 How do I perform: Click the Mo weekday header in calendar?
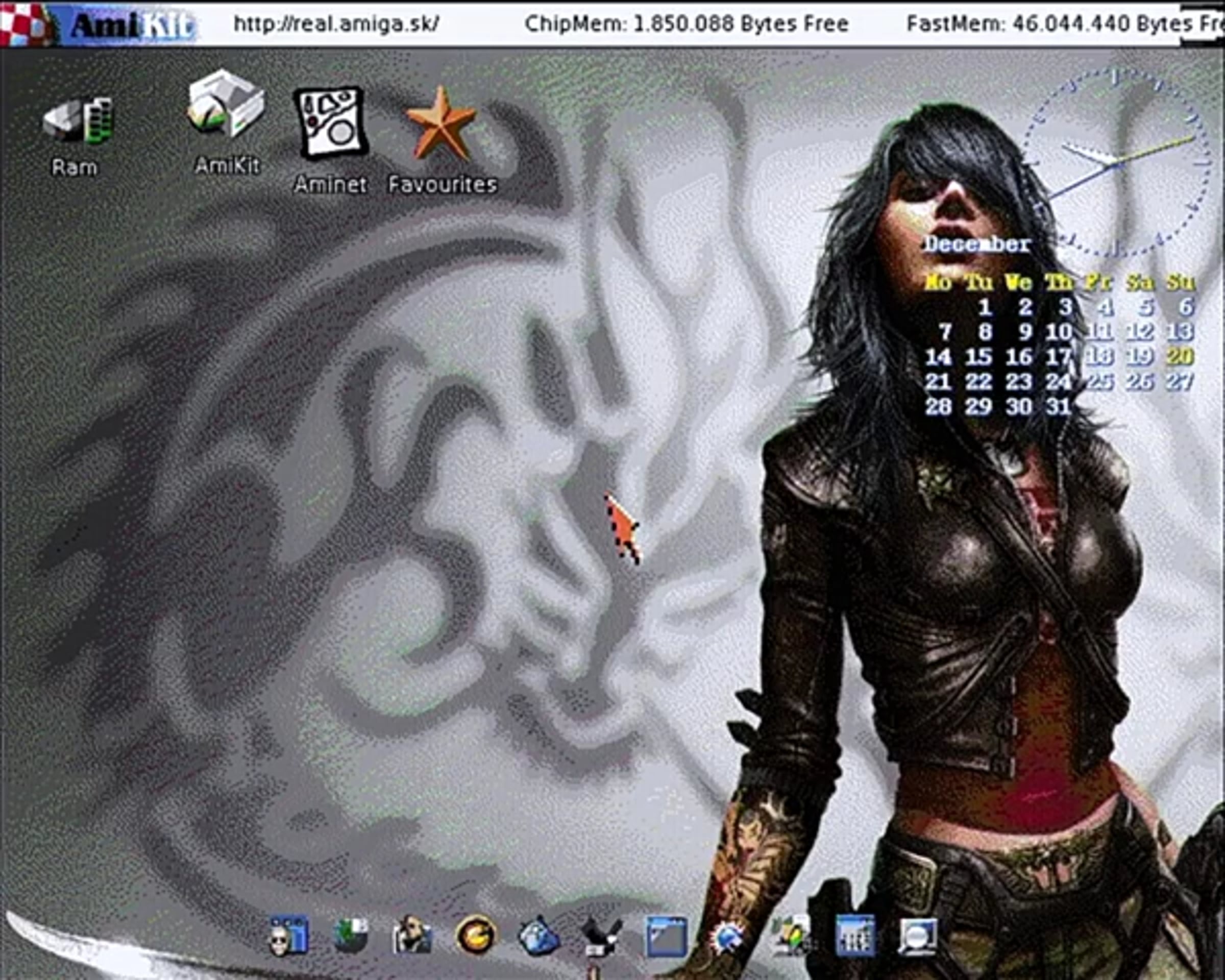point(938,282)
